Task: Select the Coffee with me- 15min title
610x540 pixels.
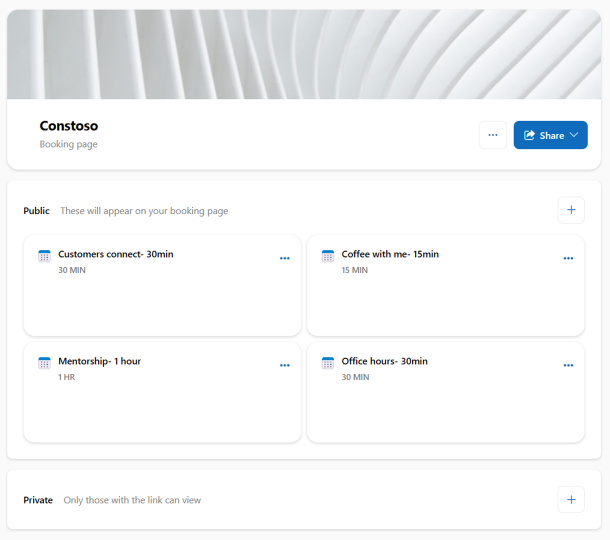Action: (390, 254)
